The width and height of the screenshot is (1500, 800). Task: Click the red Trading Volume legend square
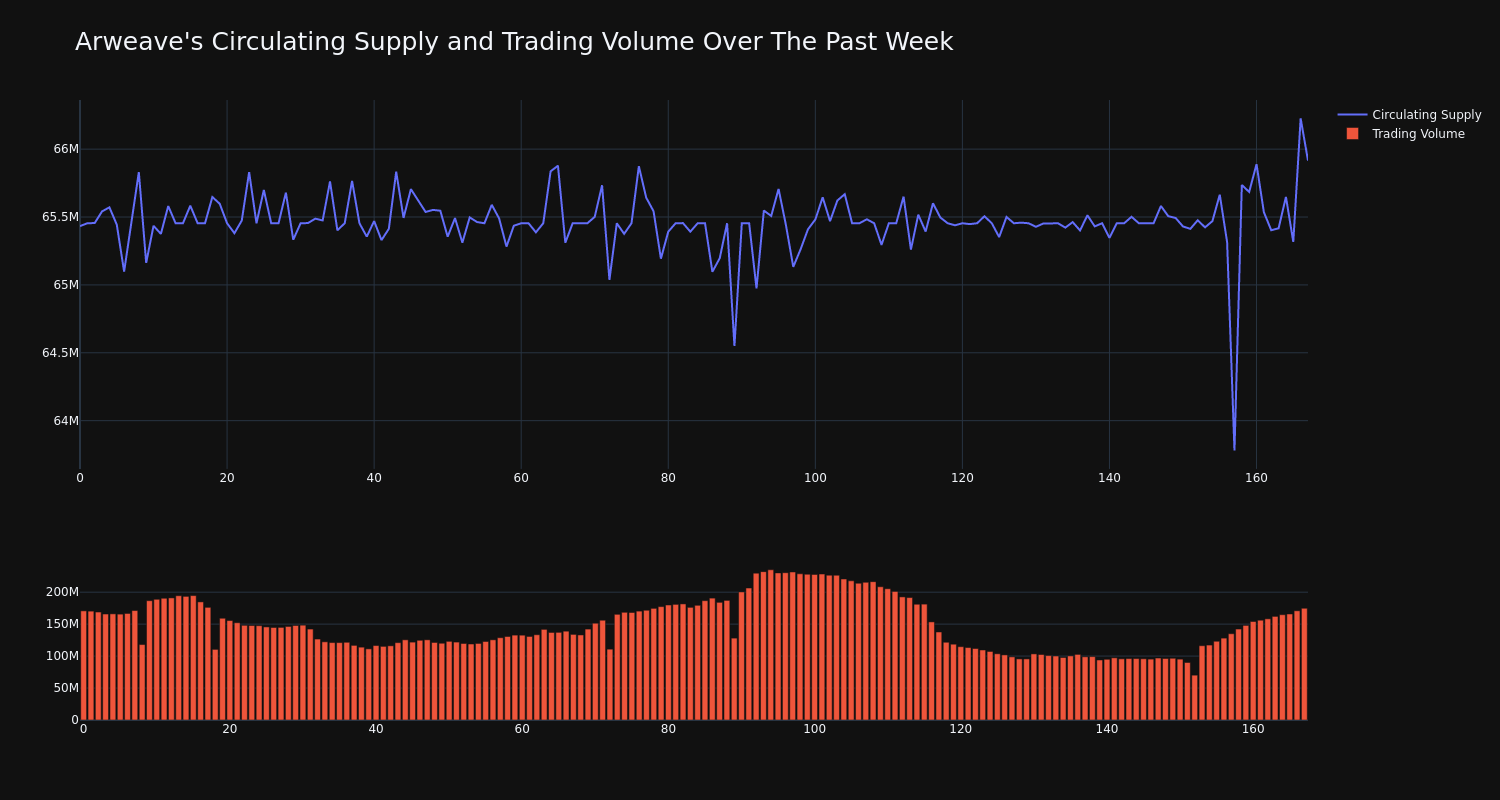click(x=1352, y=134)
